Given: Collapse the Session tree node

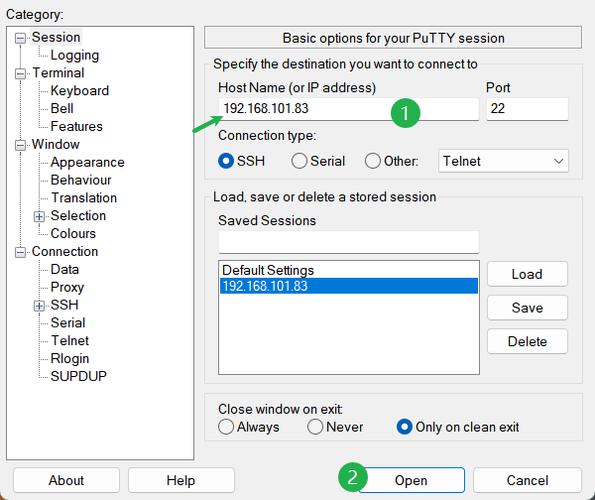Looking at the screenshot, I should point(20,38).
